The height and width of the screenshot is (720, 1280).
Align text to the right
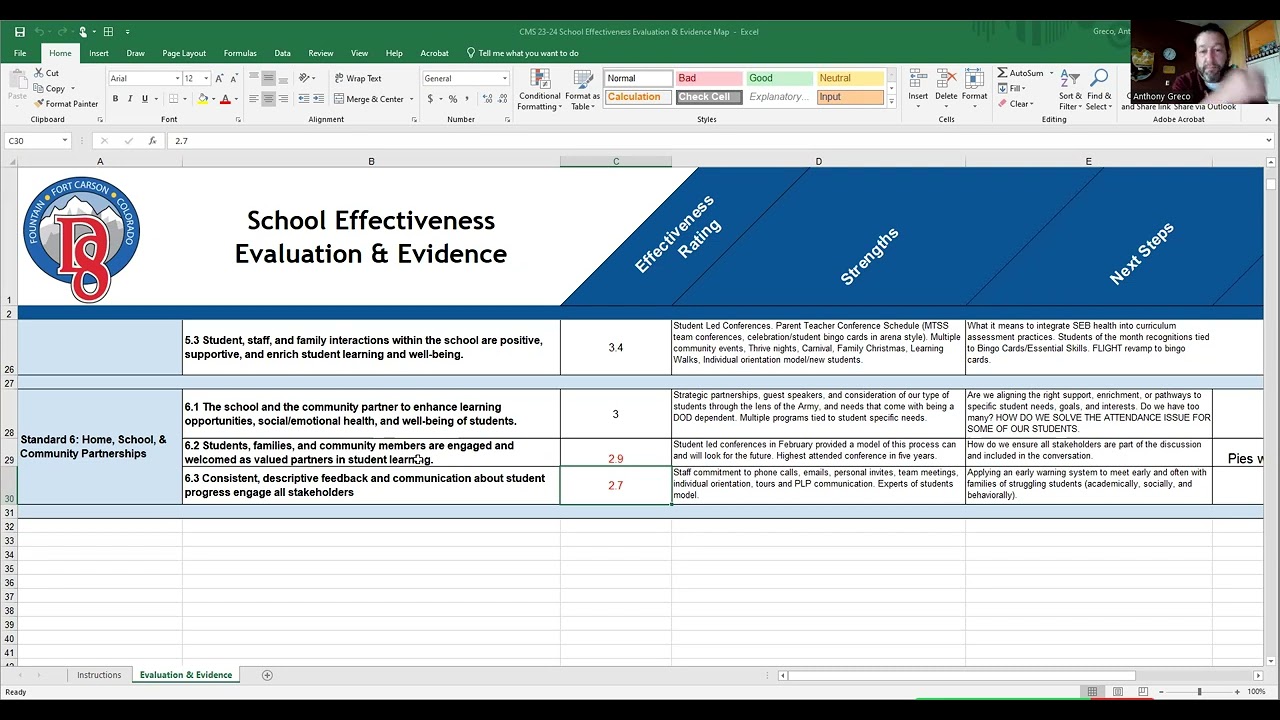[x=283, y=99]
